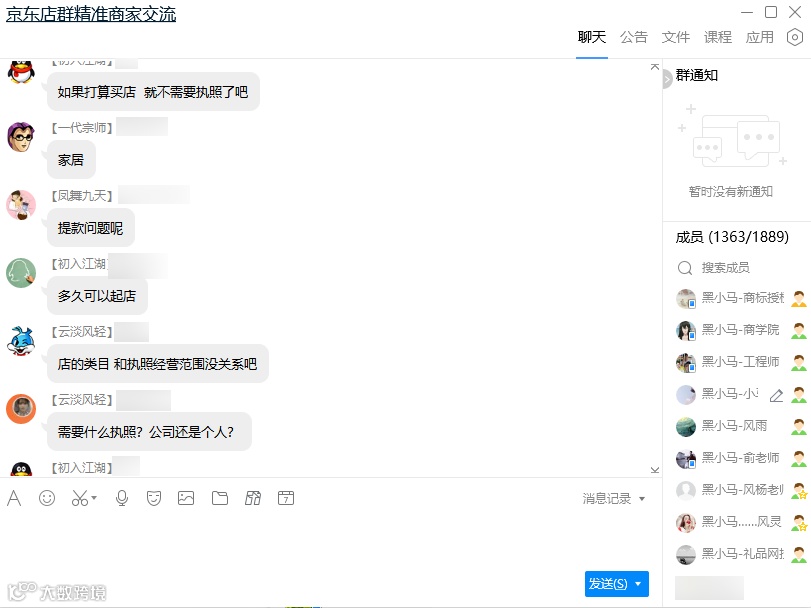Switch to the 公告 tab

634,37
